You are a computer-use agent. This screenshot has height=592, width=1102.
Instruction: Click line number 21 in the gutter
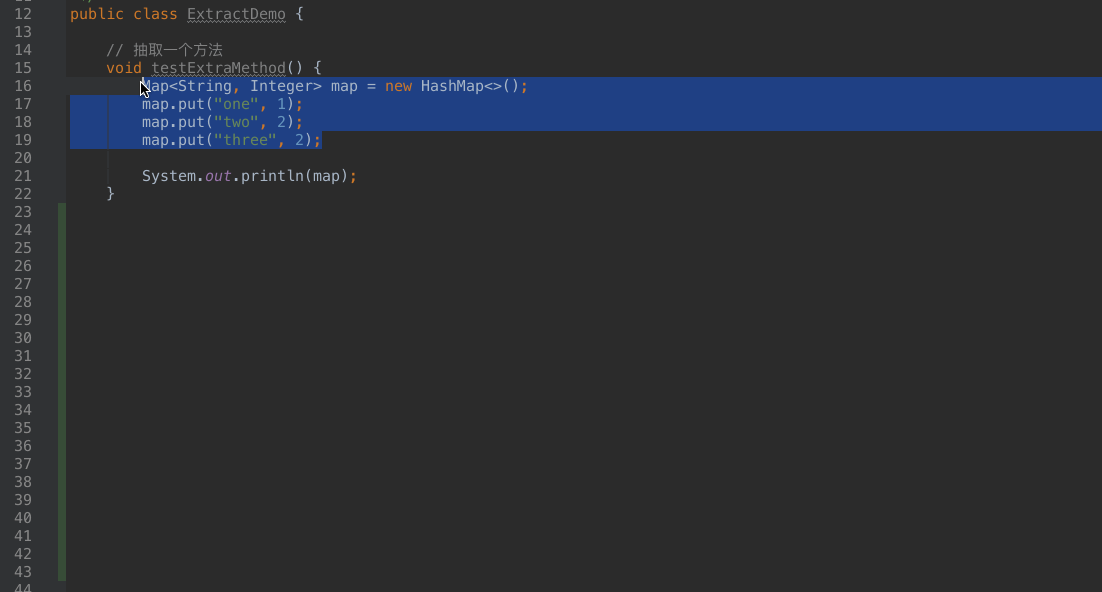click(23, 176)
